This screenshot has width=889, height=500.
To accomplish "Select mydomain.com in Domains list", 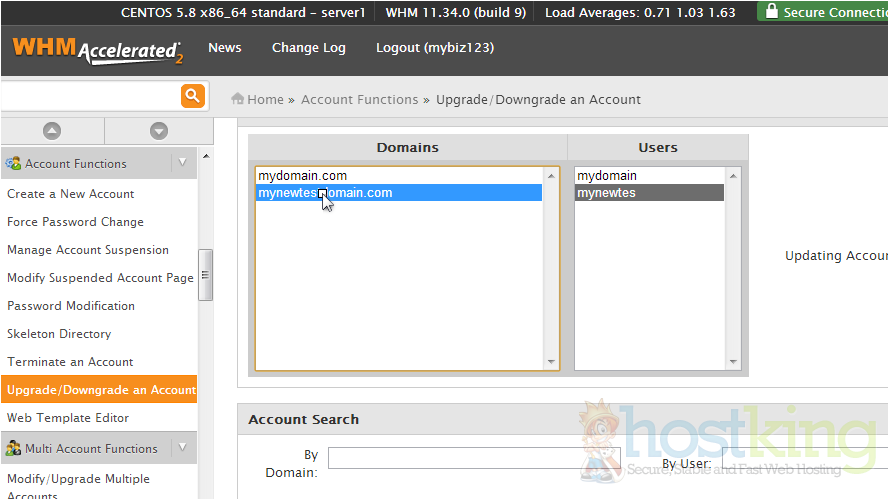I will point(303,176).
